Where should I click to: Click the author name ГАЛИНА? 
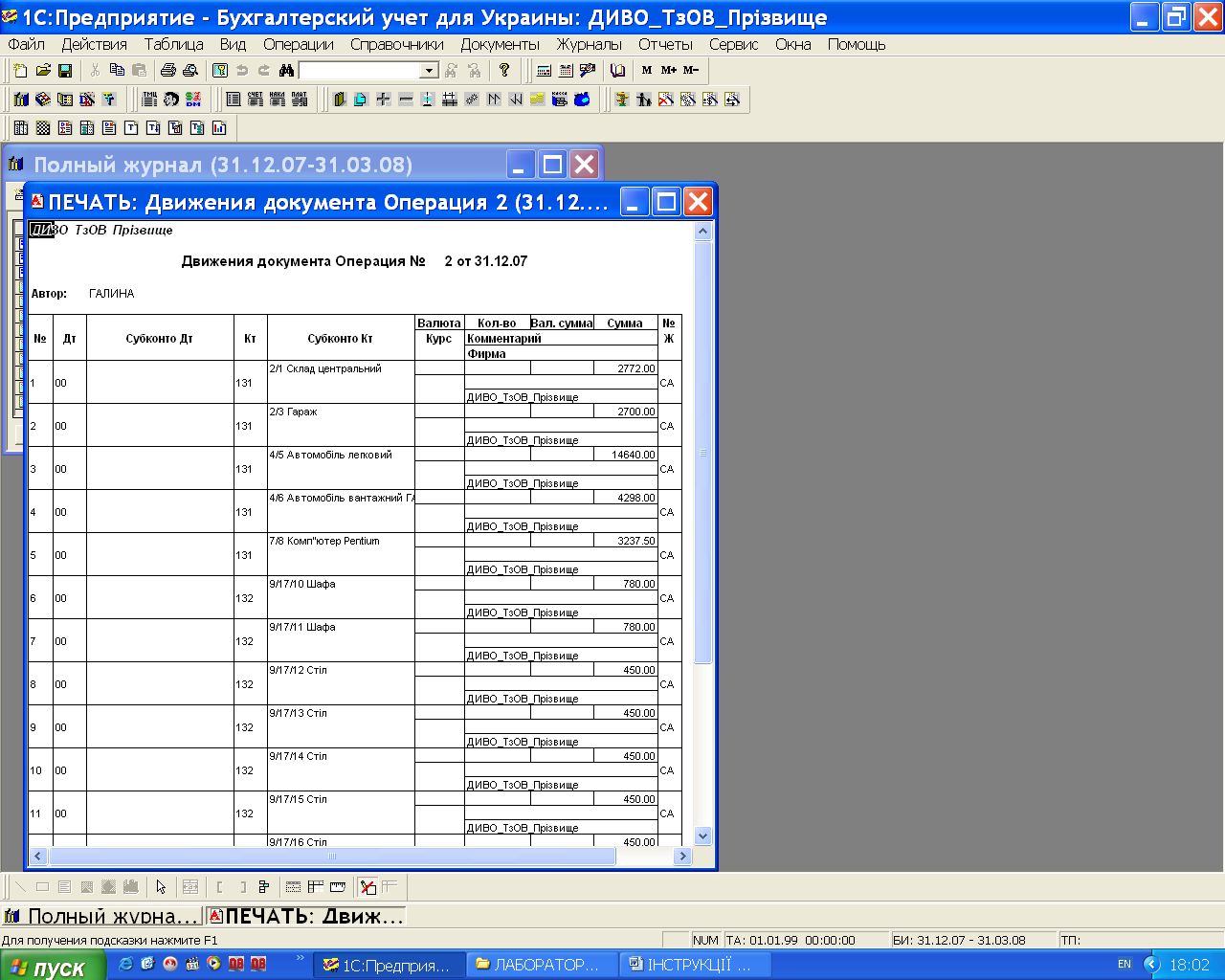pos(111,294)
